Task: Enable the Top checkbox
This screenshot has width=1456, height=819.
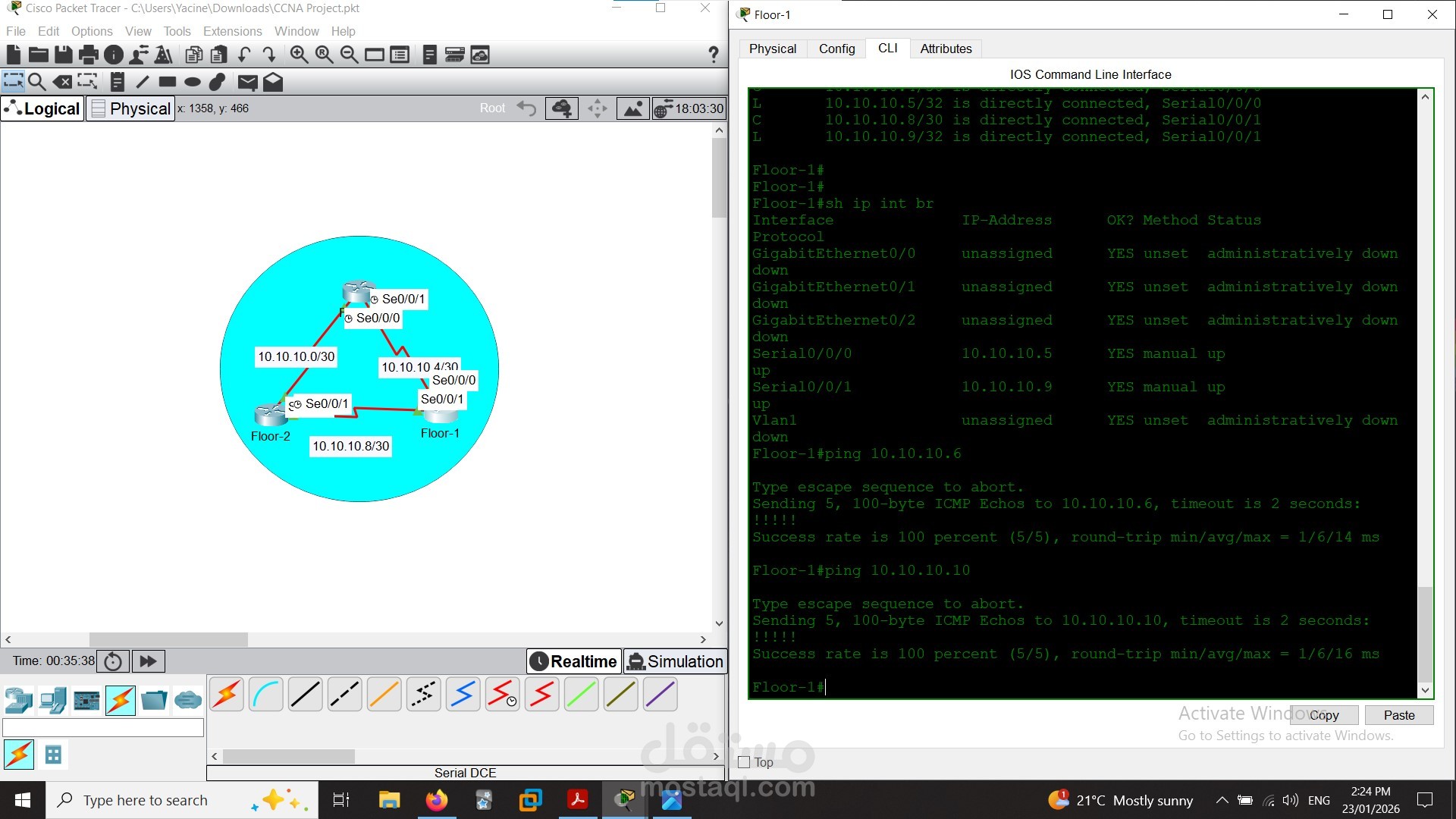Action: 745,762
